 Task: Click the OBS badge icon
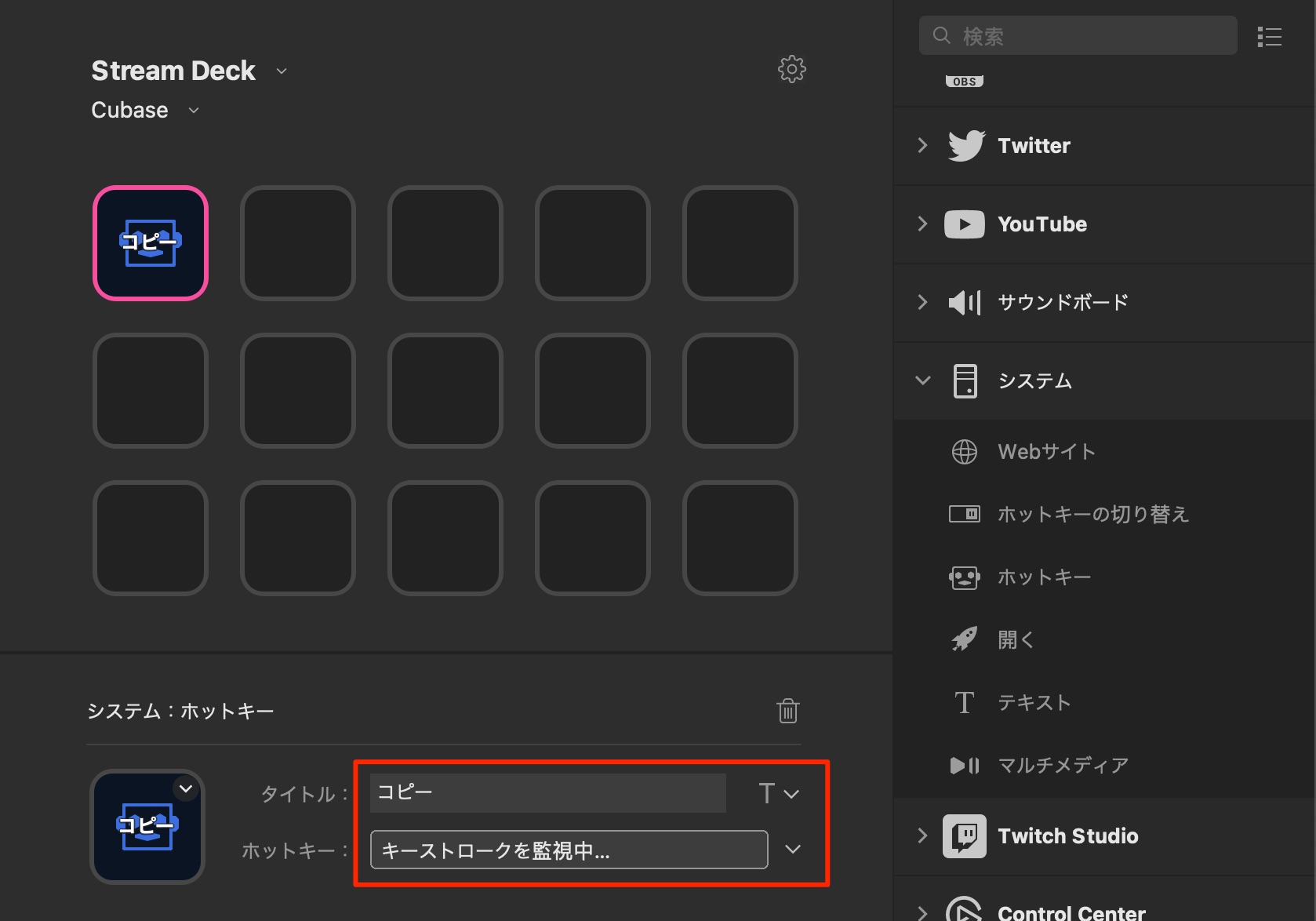[x=964, y=81]
